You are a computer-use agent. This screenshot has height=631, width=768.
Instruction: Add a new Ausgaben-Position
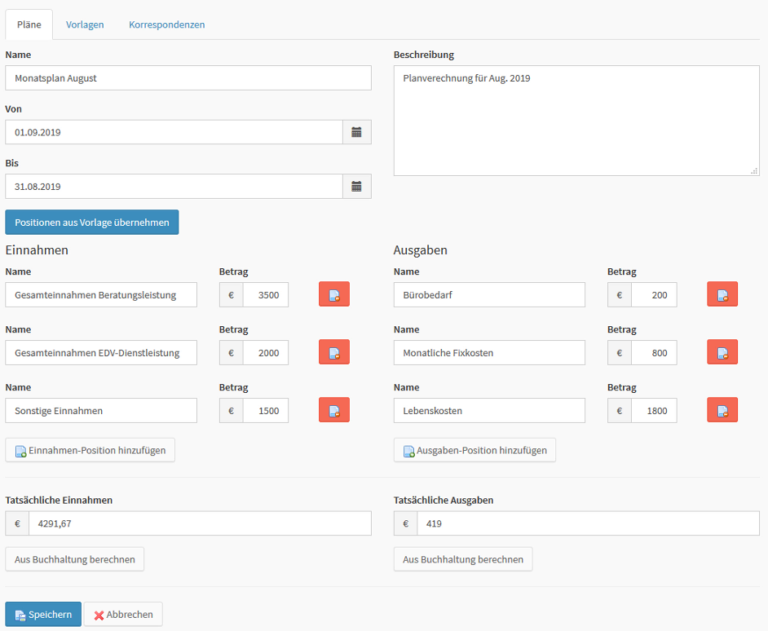(475, 451)
